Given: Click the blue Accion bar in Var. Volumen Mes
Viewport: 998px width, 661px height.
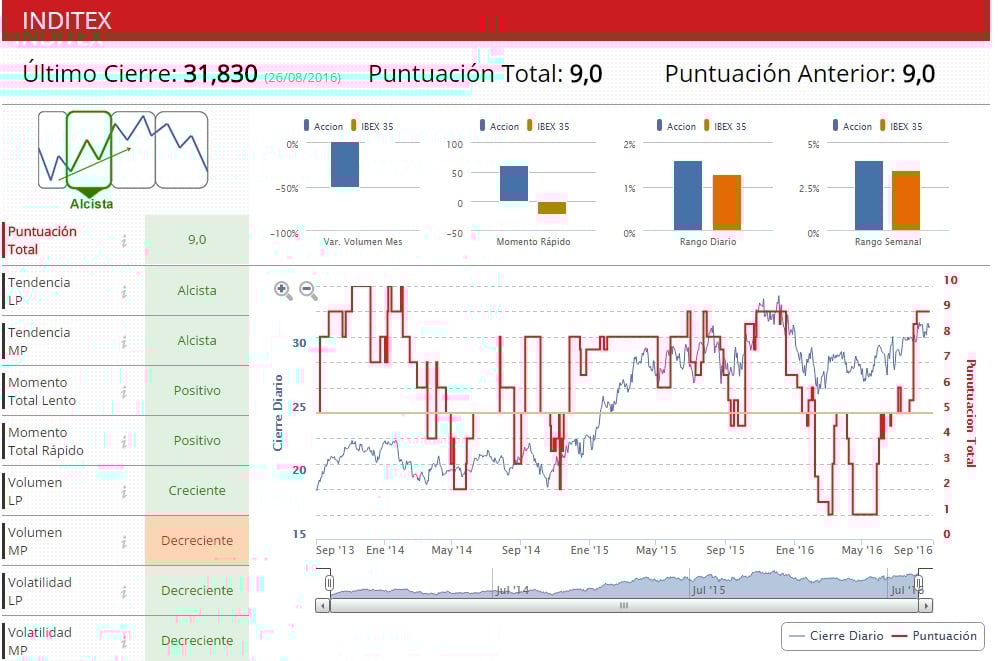Looking at the screenshot, I should tap(345, 165).
